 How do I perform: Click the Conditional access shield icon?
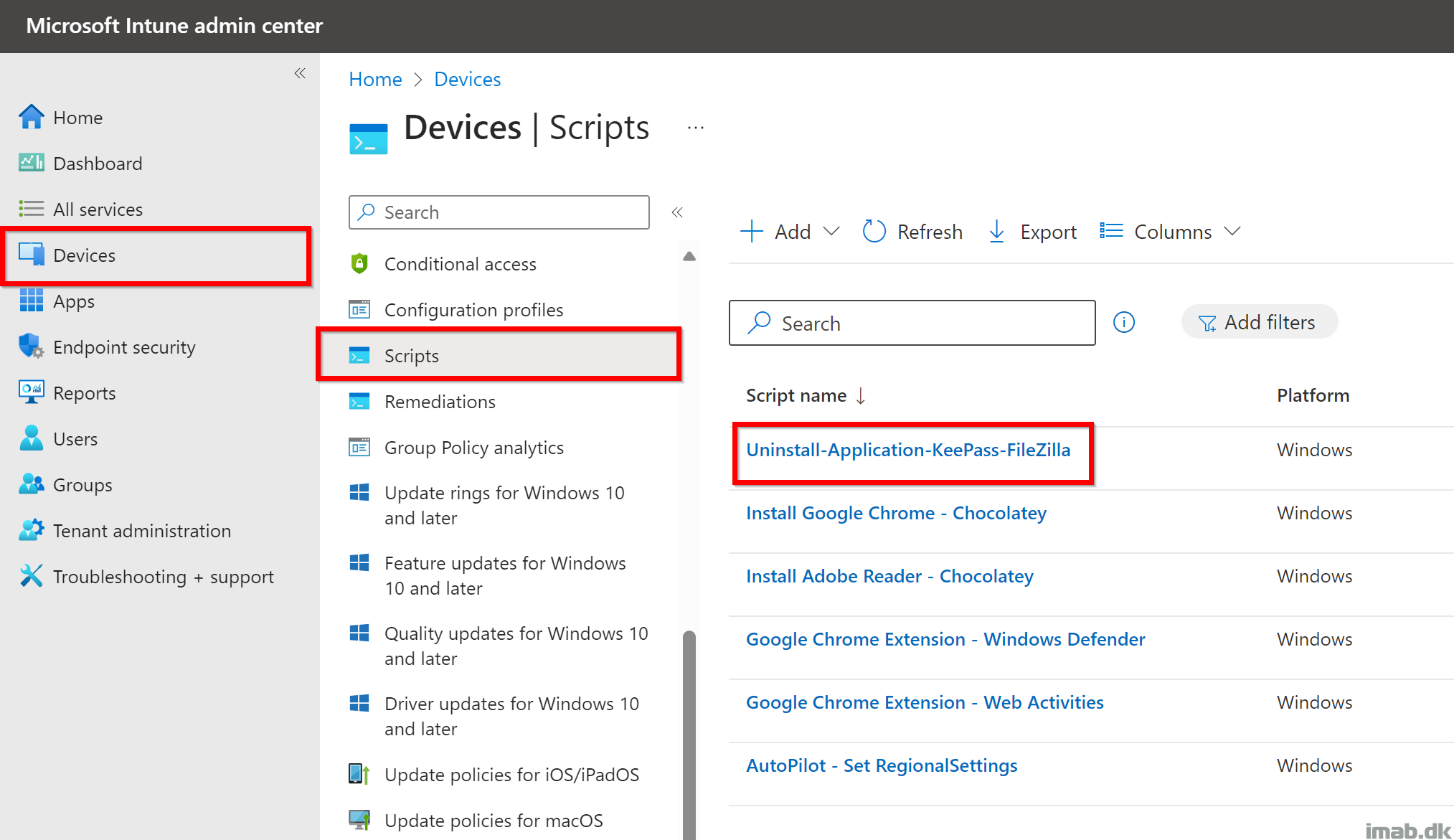coord(359,264)
